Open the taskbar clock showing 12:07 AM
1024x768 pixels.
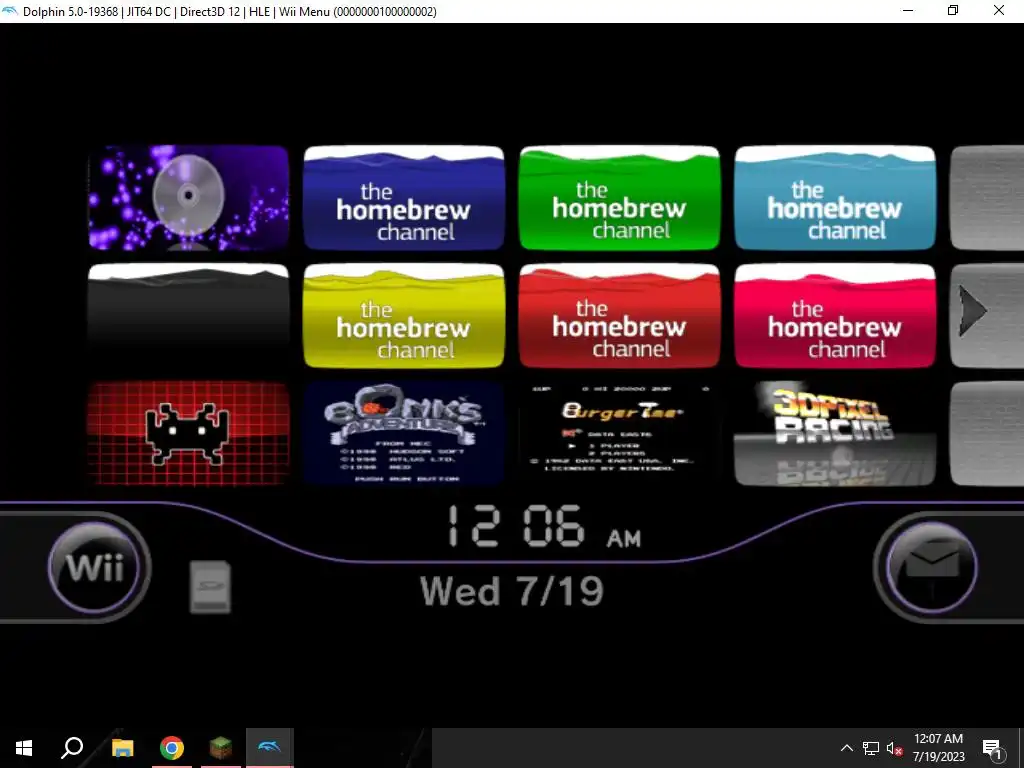[938, 748]
